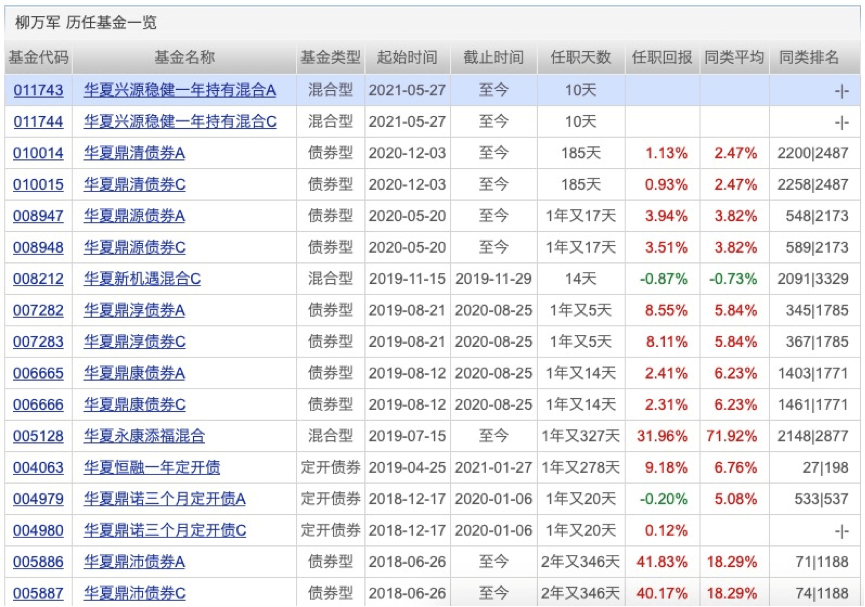
Task: Open fund link 华夏鼎康债券C
Action: 135,404
